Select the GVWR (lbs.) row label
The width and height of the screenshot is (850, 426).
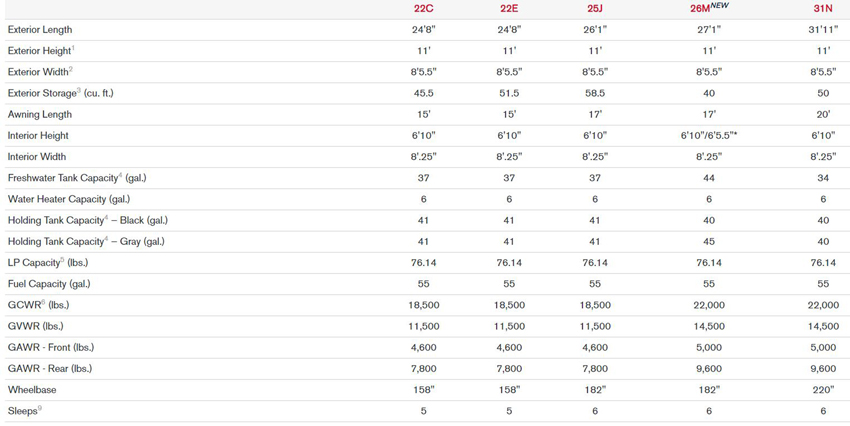click(x=36, y=326)
